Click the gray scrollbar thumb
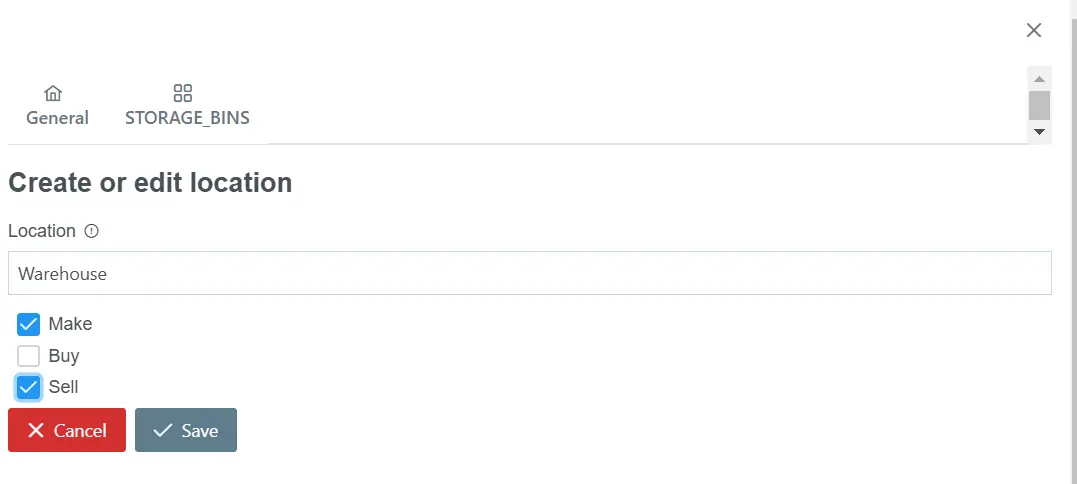Screen dimensions: 1077x484 coord(1039,105)
